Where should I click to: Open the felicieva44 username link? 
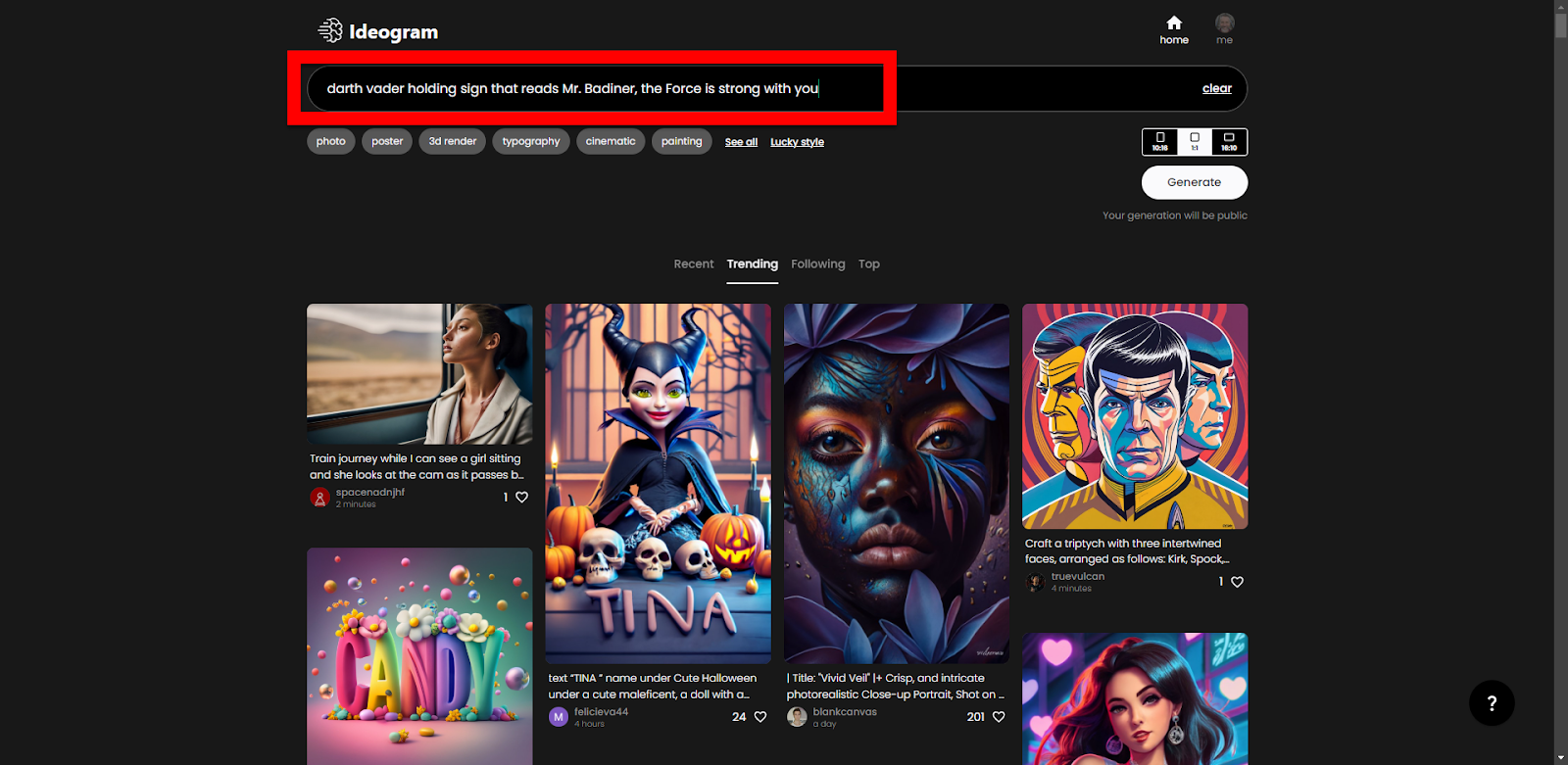(x=601, y=711)
